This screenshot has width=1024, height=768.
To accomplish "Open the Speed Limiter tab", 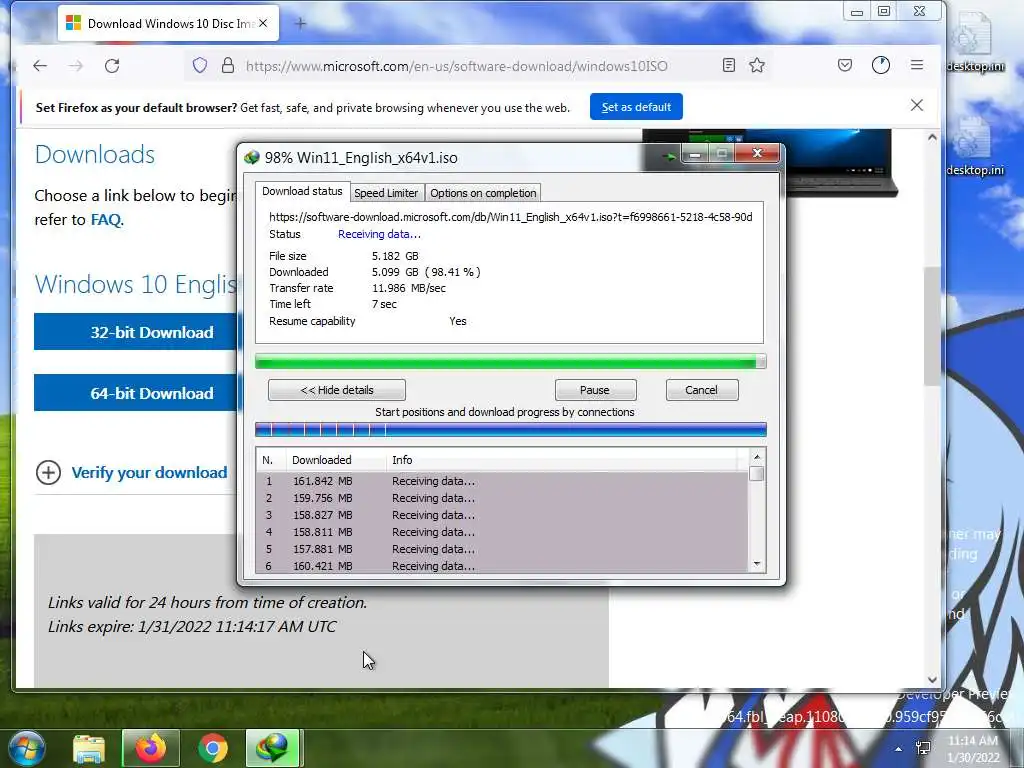I will pos(386,193).
